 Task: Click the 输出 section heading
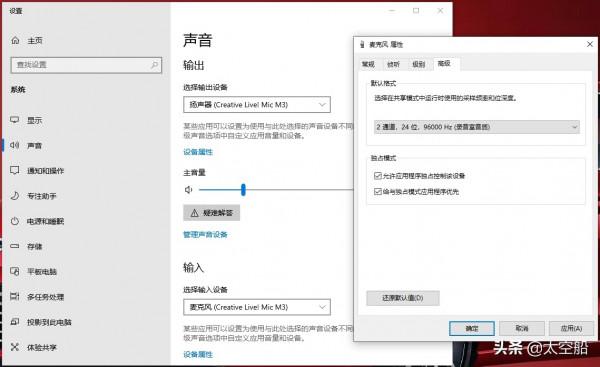tap(194, 65)
